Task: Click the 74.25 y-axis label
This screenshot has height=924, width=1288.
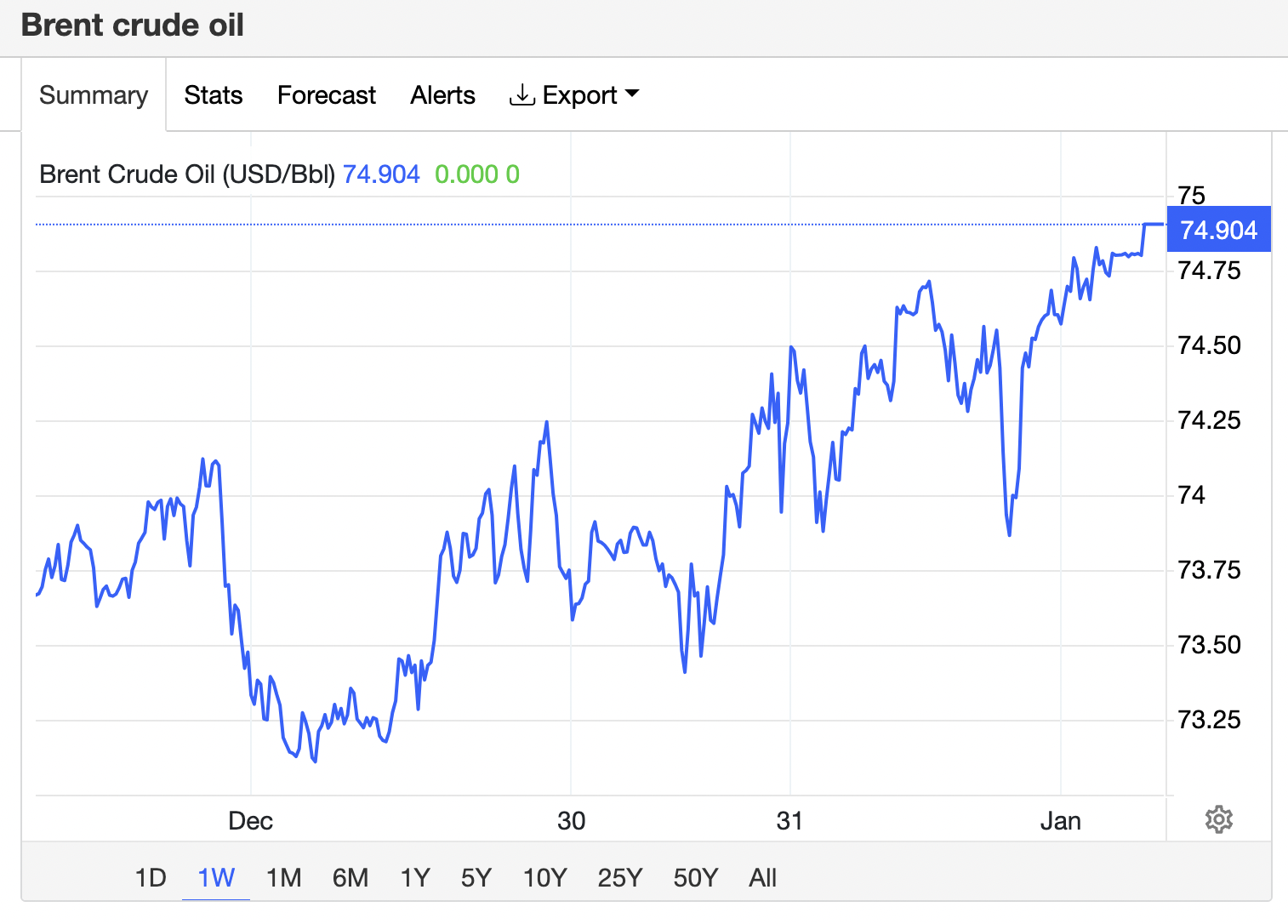Action: click(1209, 420)
